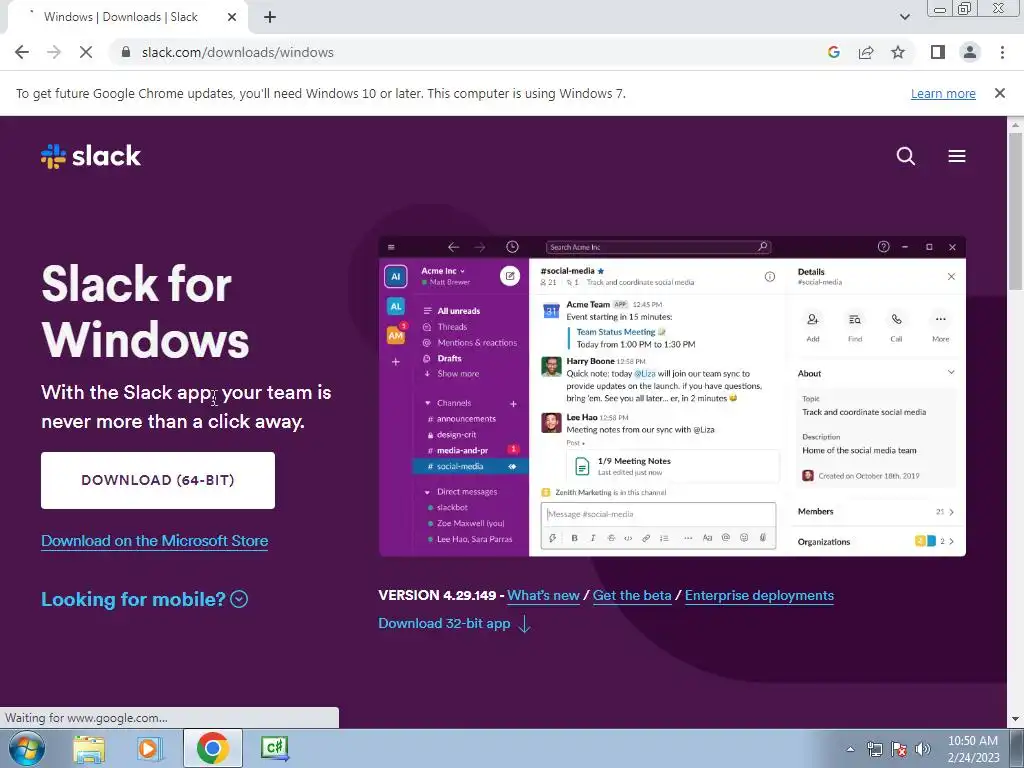The width and height of the screenshot is (1024, 768).
Task: Click the Slack app preview screenshot
Action: coord(672,396)
